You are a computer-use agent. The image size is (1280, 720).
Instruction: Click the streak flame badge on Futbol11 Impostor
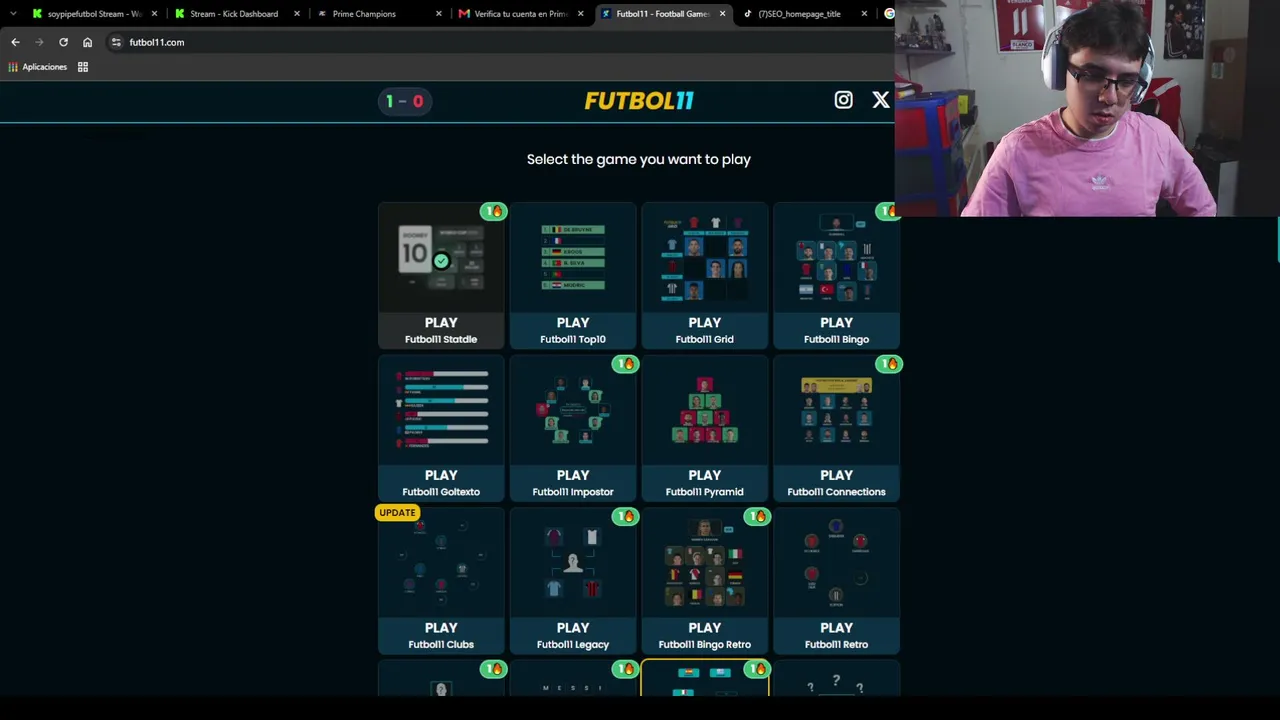point(625,364)
